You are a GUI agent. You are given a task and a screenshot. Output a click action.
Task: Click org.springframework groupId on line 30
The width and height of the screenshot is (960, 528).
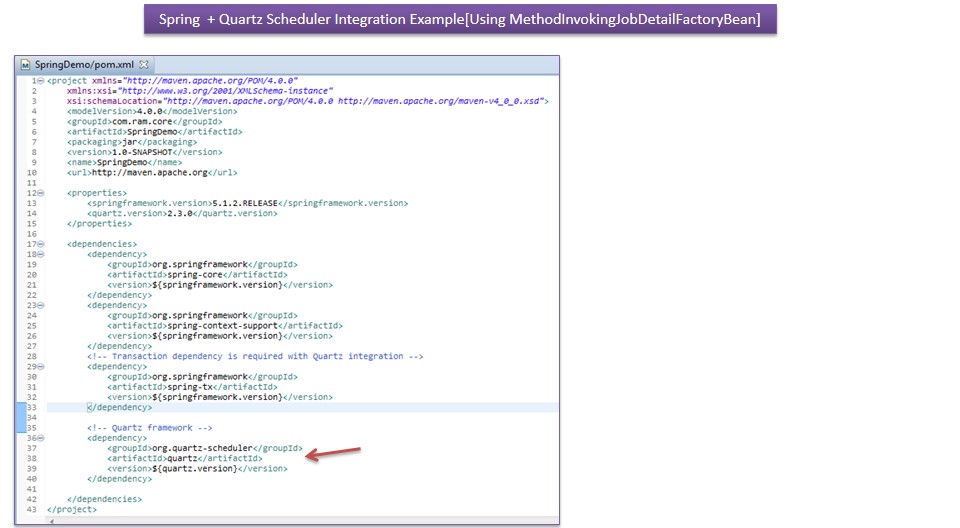pyautogui.click(x=200, y=377)
